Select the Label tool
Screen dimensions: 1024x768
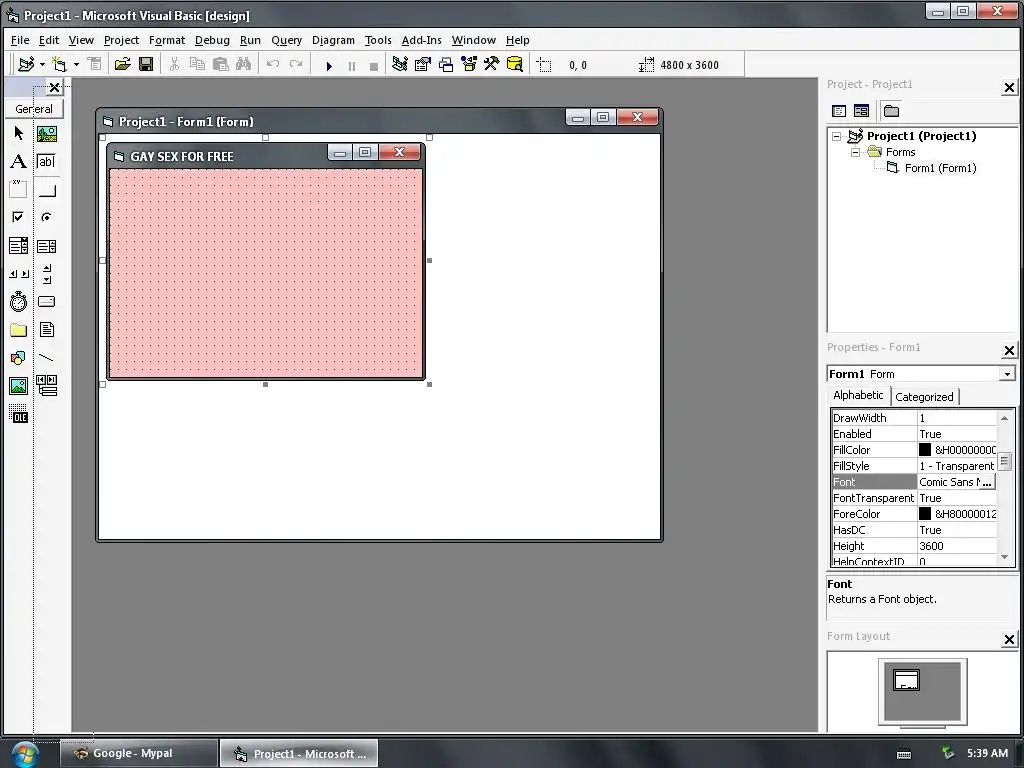[x=18, y=161]
